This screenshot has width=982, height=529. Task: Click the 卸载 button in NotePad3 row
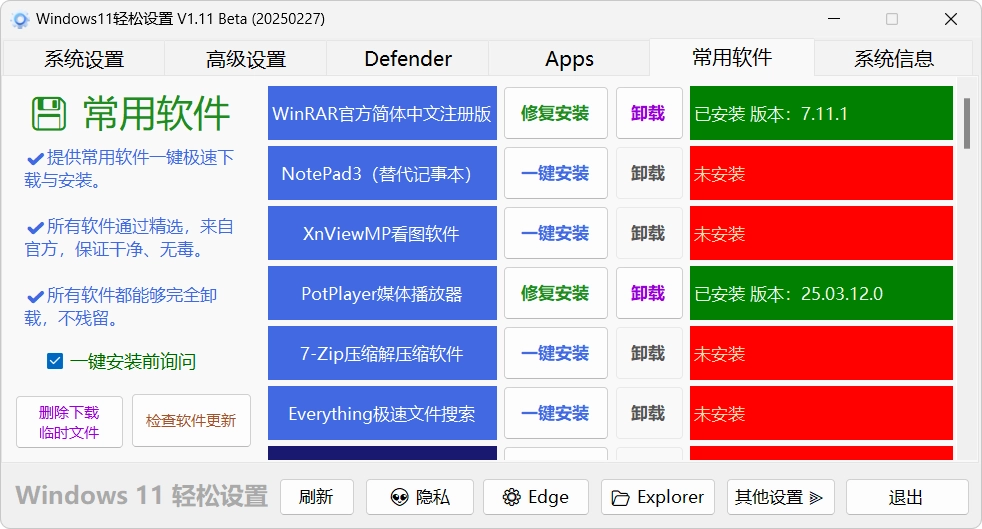649,173
